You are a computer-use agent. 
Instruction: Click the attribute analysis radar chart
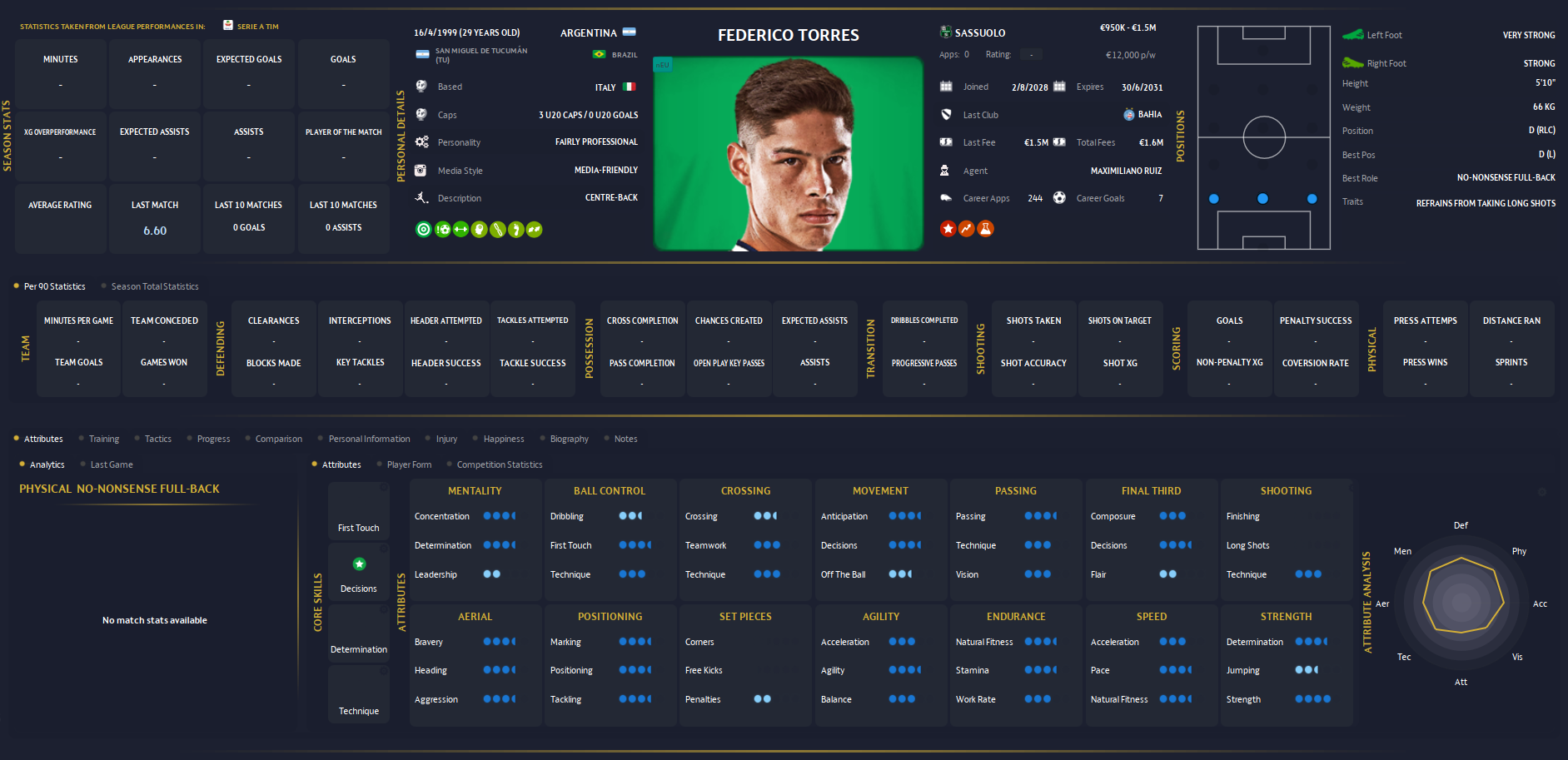(x=1462, y=603)
